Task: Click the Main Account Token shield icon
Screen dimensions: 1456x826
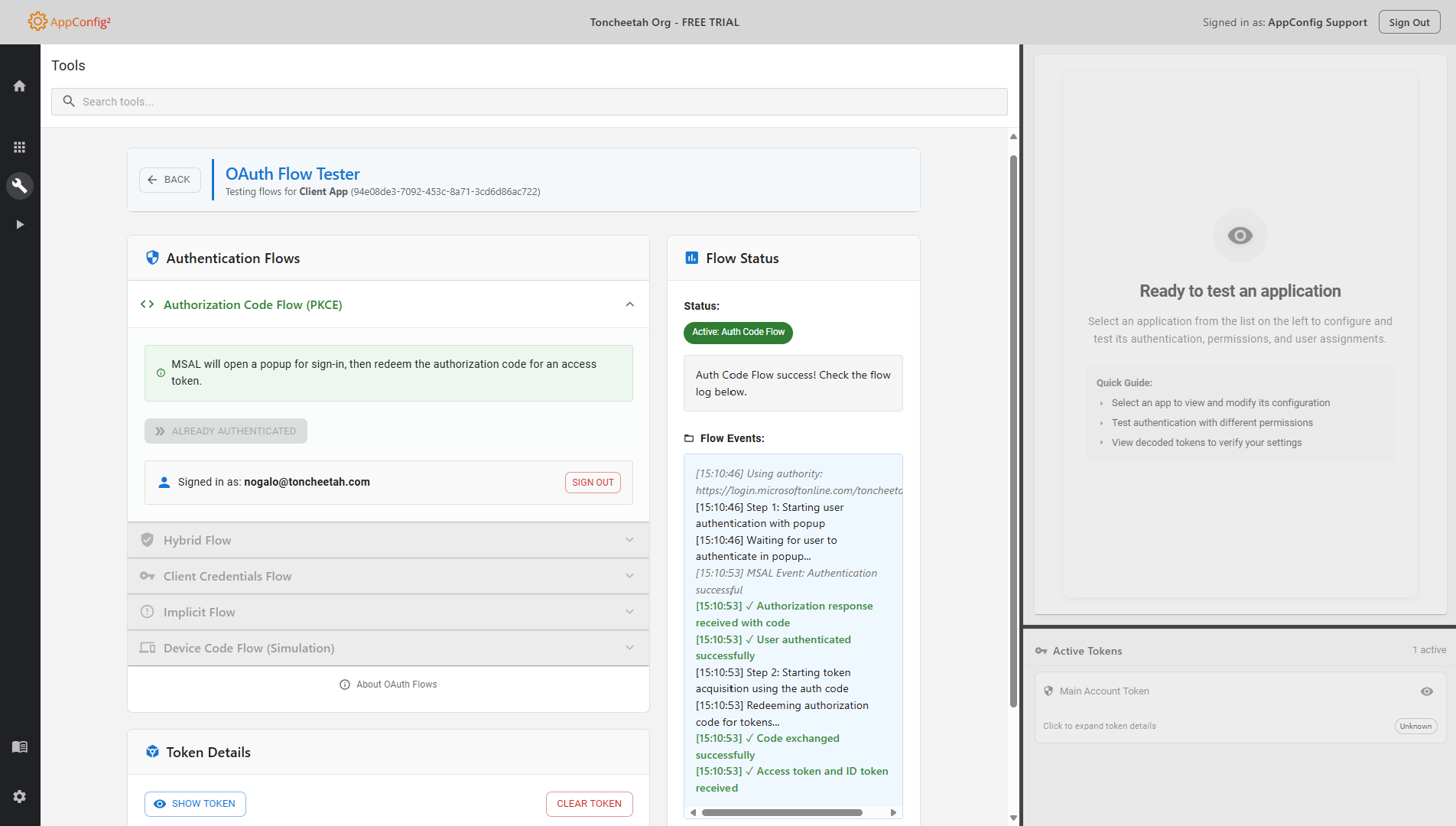Action: coord(1049,691)
